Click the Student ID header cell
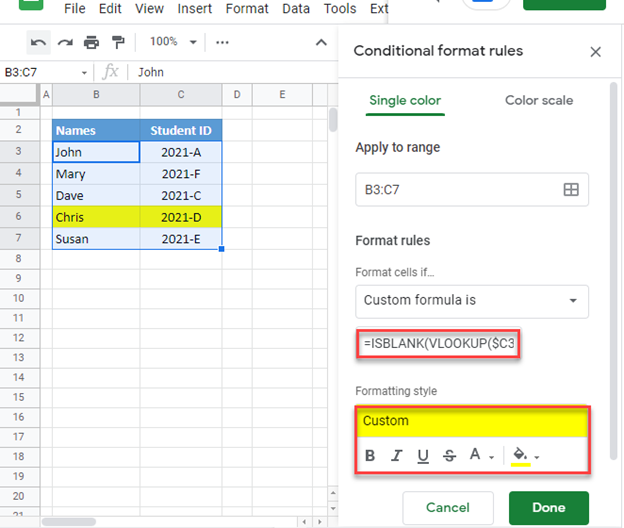The image size is (624, 528). click(x=181, y=130)
